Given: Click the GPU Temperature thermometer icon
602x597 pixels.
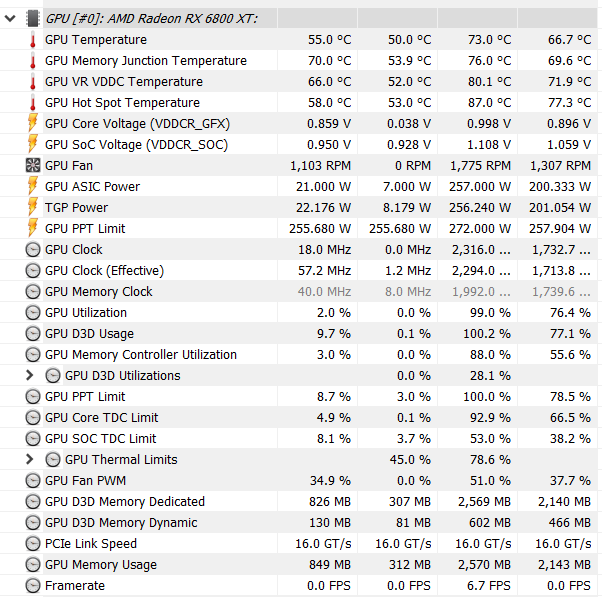Looking at the screenshot, I should click(33, 40).
